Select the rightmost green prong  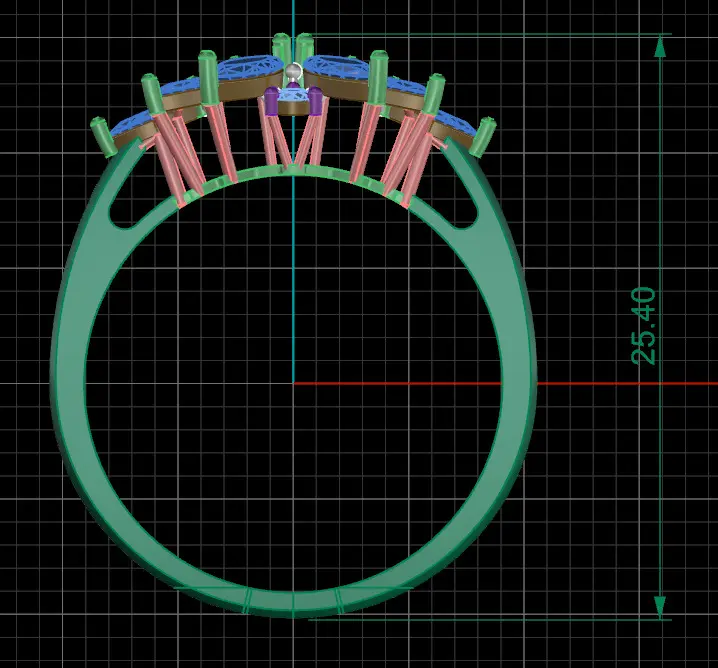pos(482,137)
